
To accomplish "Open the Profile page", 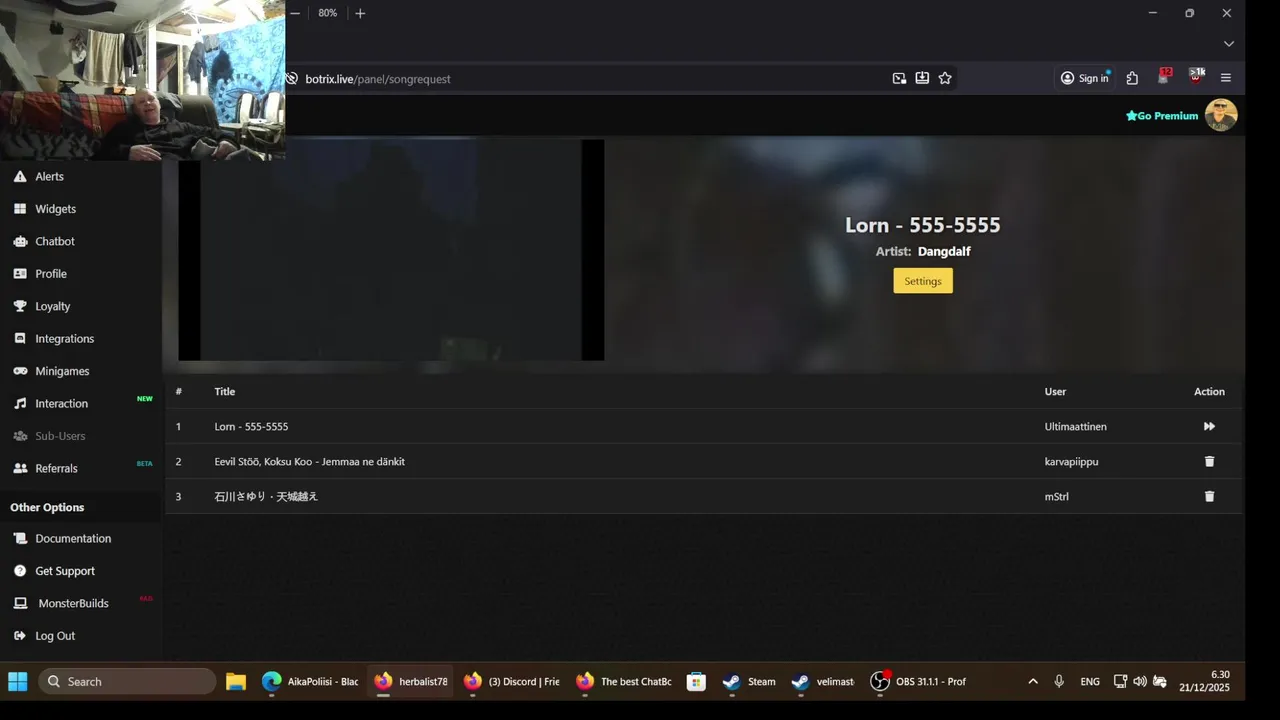I will click(x=50, y=274).
